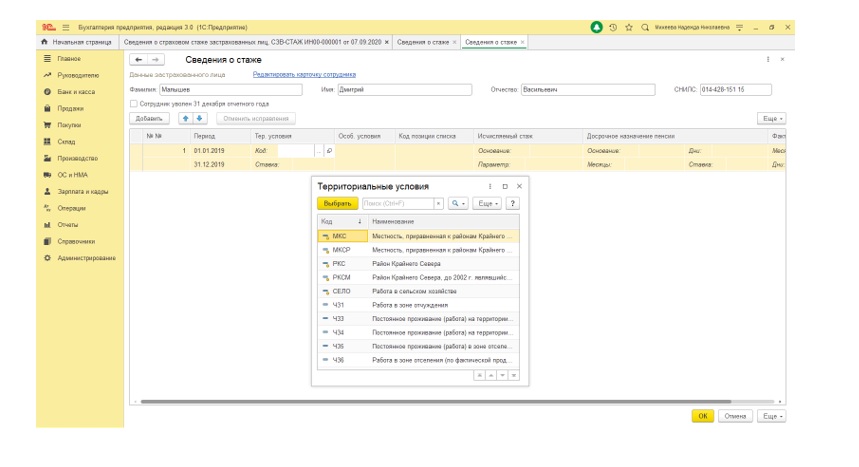
Task: Expand the 'Еще' dropdown in the dialog
Action: tap(486, 203)
